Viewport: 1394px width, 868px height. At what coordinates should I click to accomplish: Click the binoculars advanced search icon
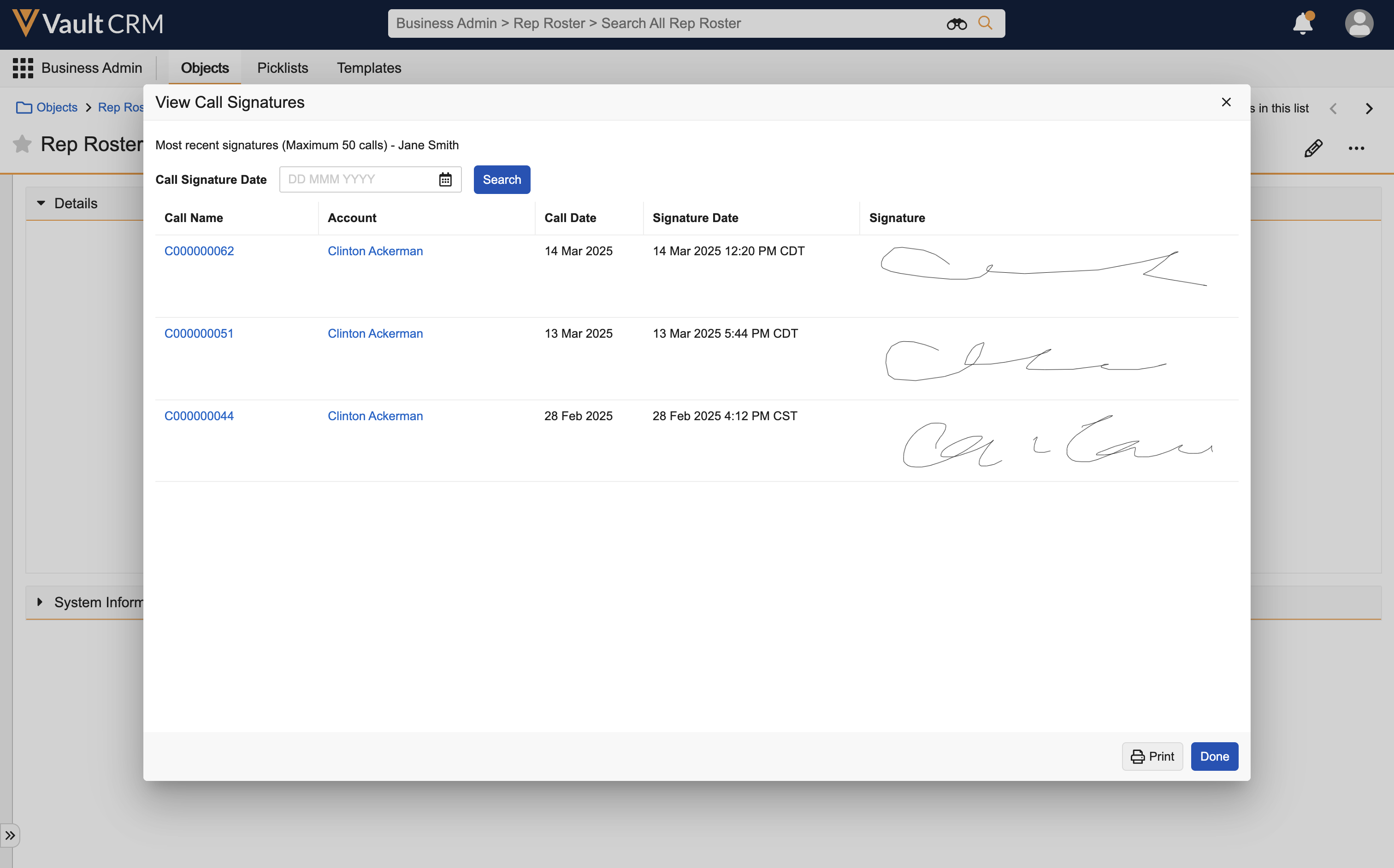tap(957, 23)
